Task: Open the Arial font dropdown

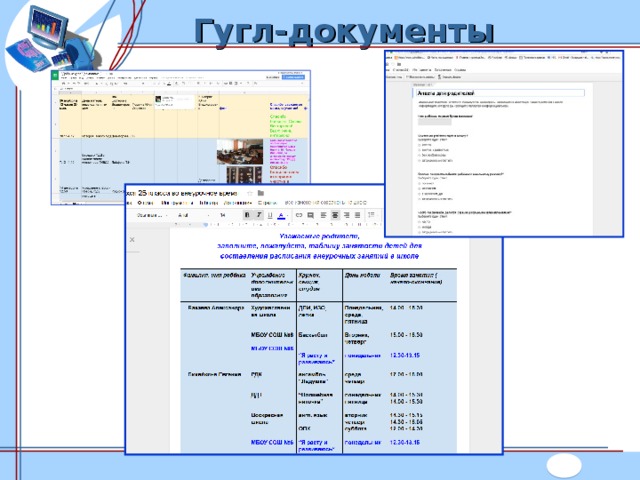Action: [x=194, y=215]
